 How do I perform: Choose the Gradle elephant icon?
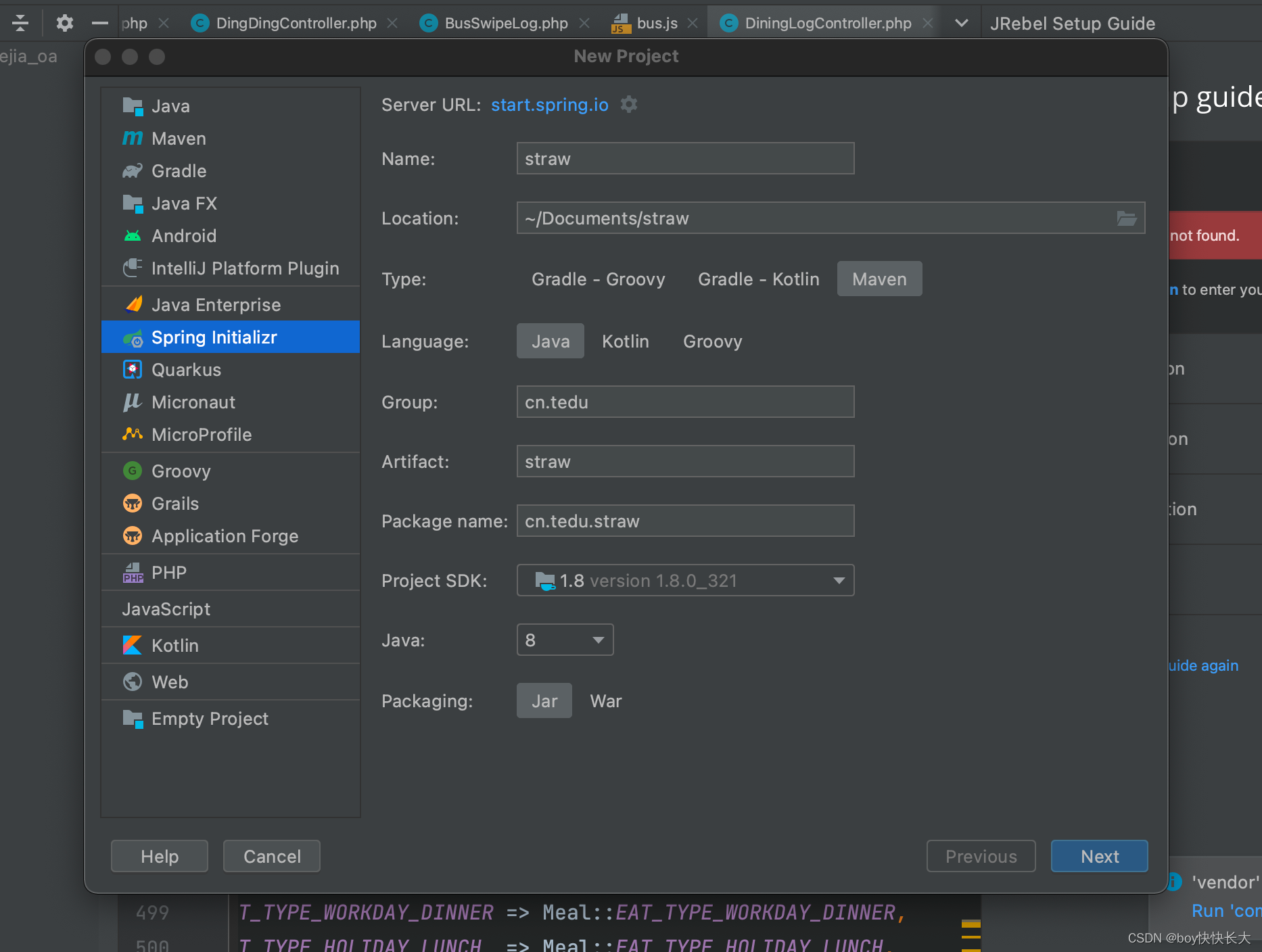tap(133, 171)
